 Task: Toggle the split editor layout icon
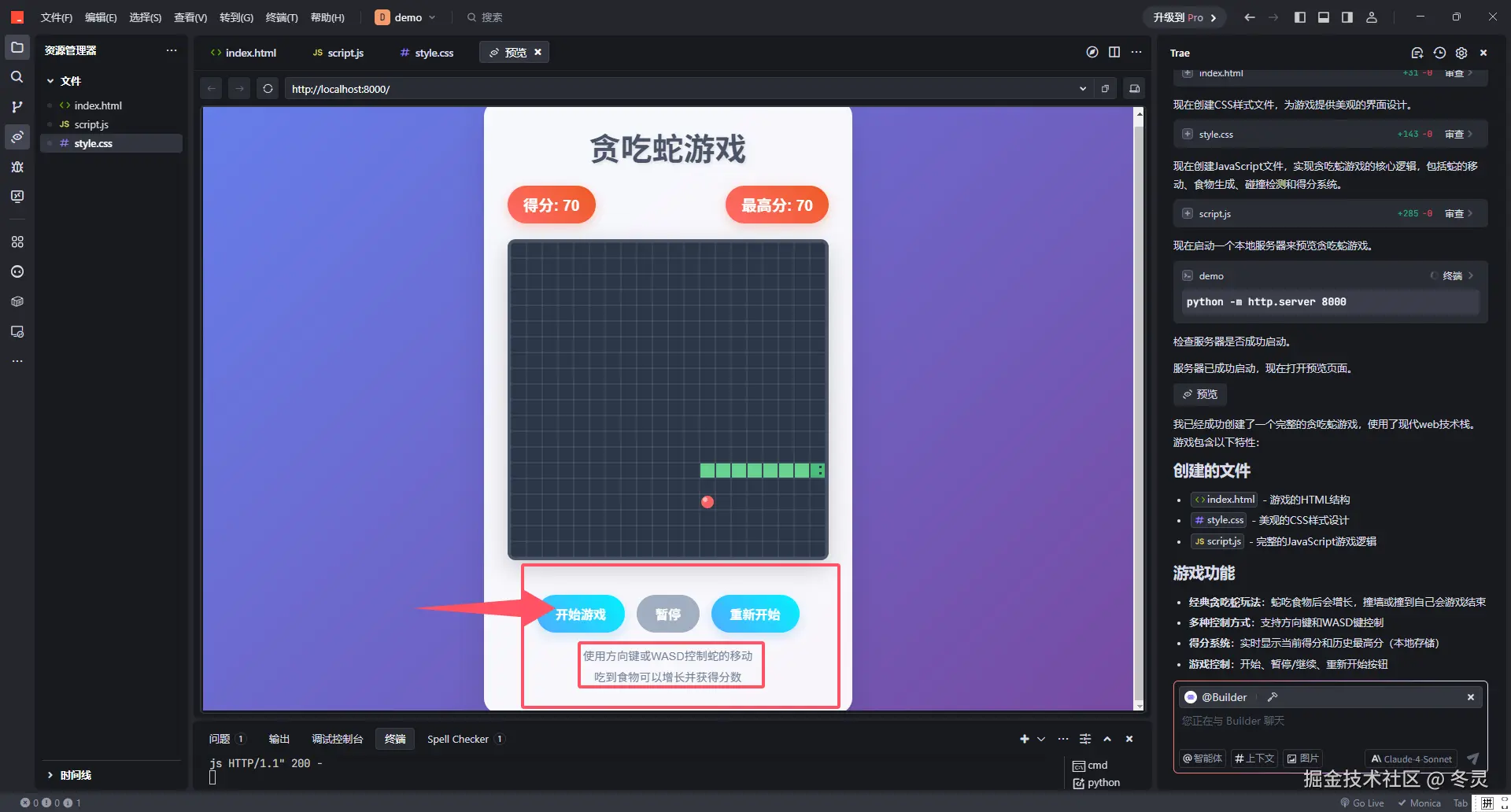tap(1114, 52)
